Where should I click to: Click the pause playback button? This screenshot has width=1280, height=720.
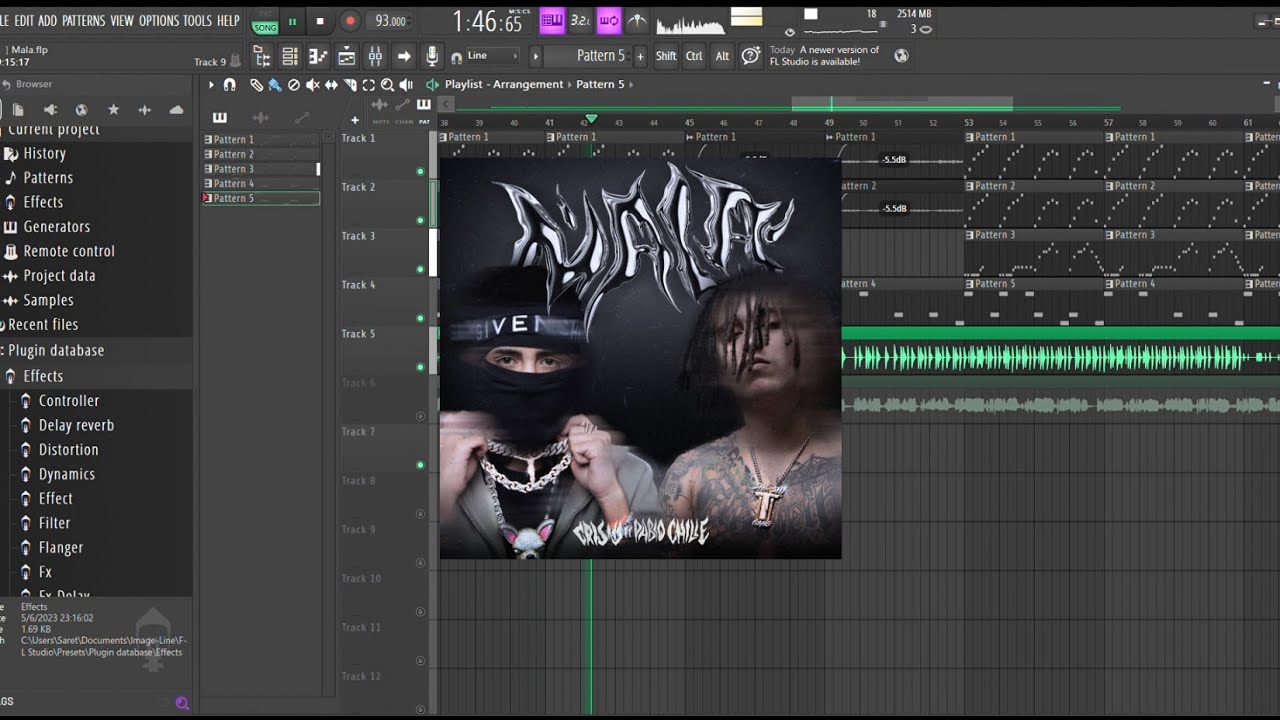point(293,21)
